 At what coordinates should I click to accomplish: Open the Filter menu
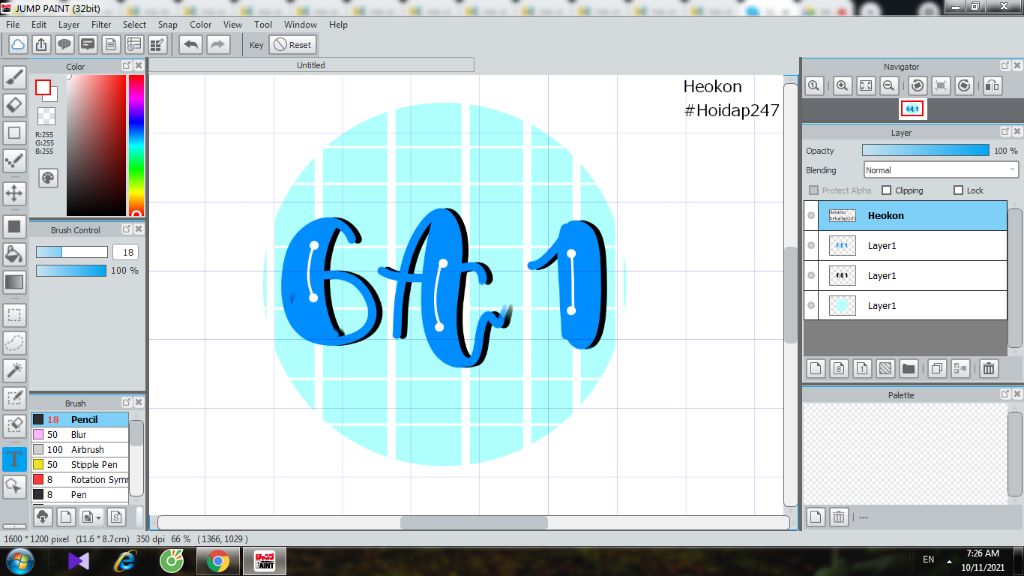tap(101, 24)
